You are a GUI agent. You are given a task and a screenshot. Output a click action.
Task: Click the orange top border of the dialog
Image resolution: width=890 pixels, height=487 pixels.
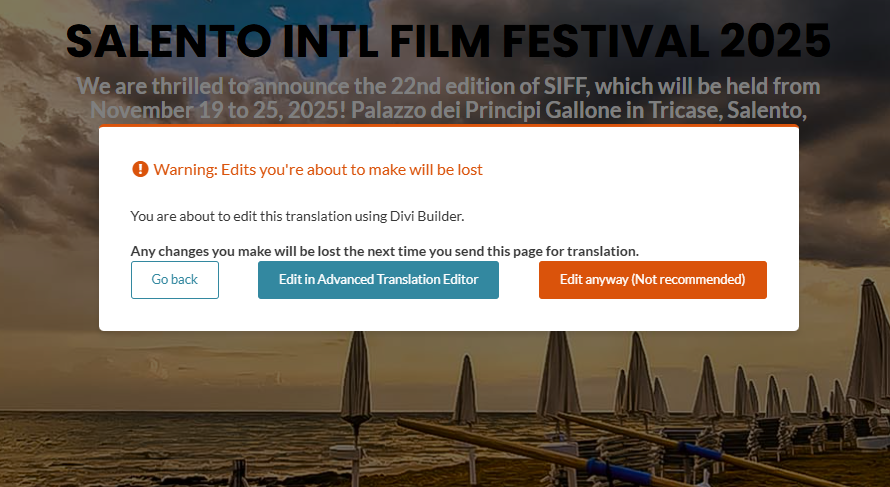(448, 126)
